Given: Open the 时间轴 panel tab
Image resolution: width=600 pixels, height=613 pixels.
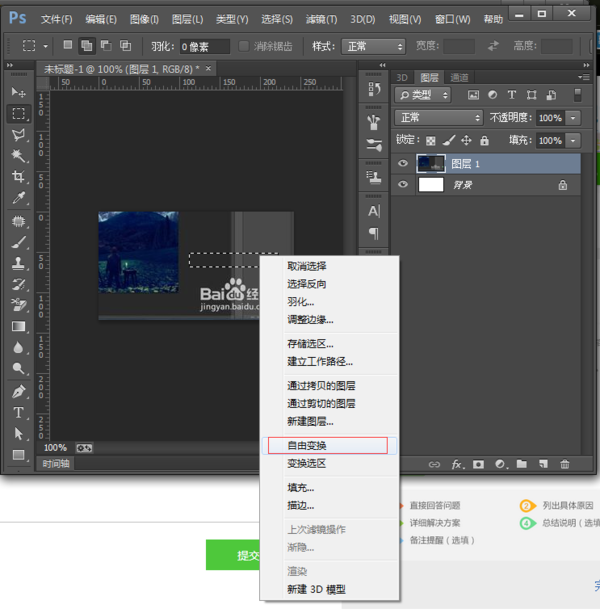Looking at the screenshot, I should [x=56, y=464].
